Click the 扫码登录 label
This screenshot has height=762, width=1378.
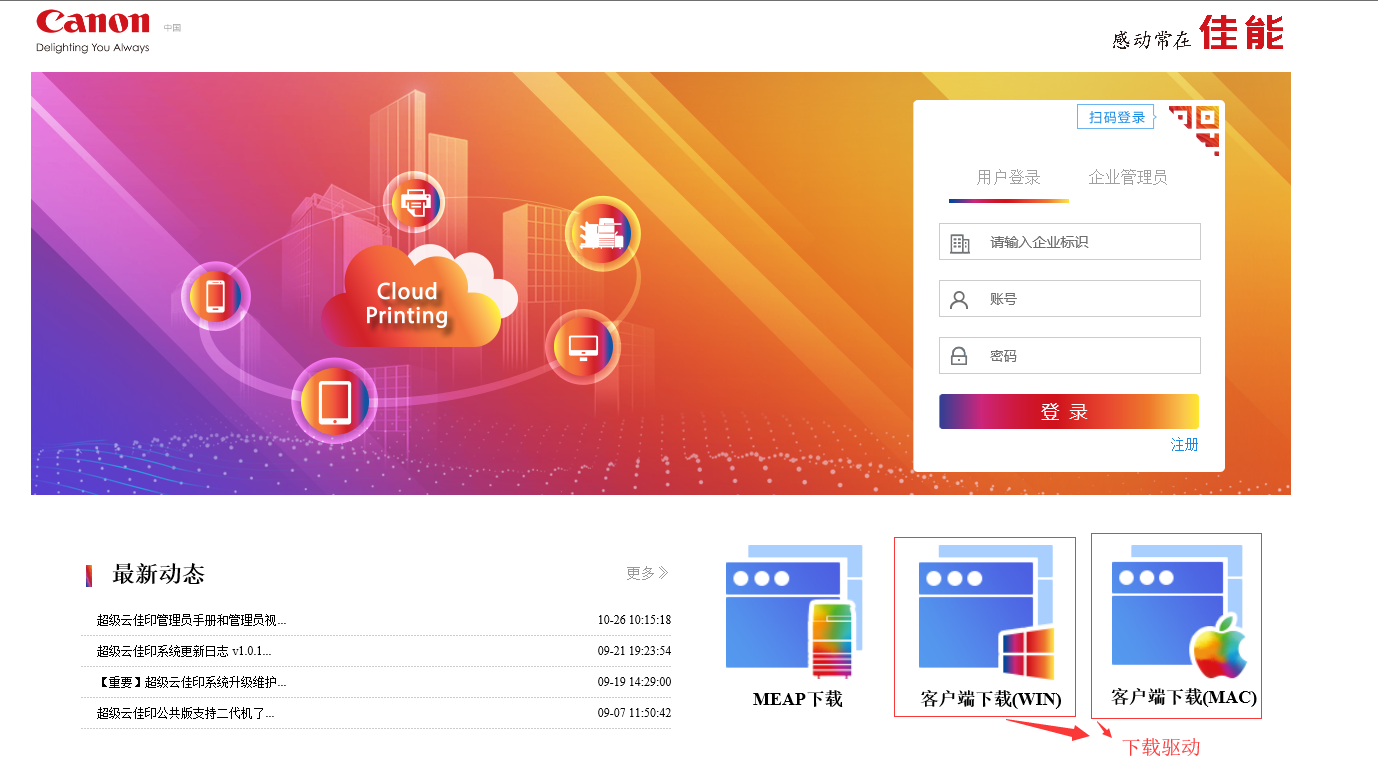[x=1116, y=118]
